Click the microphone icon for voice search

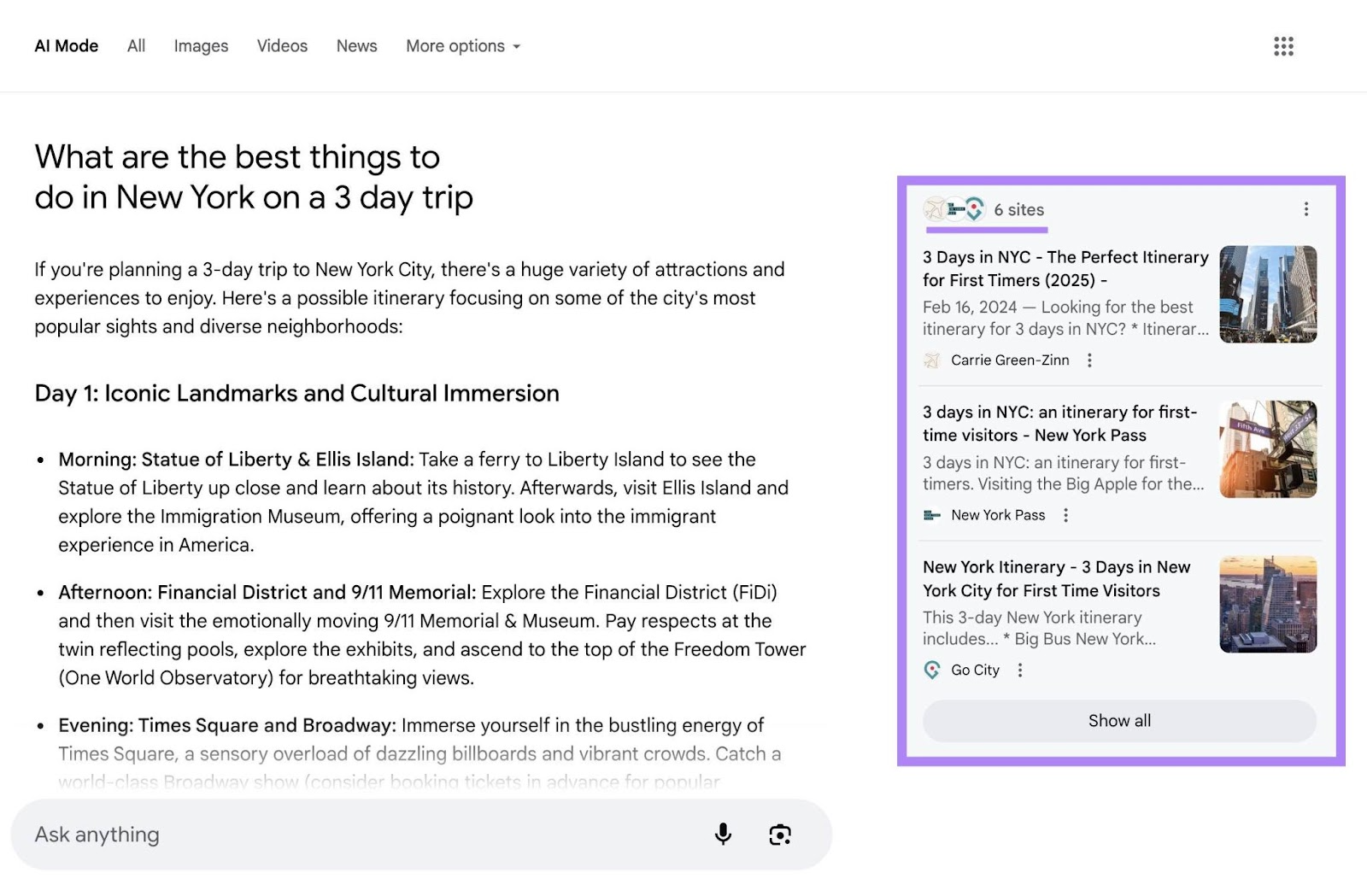[x=722, y=835]
